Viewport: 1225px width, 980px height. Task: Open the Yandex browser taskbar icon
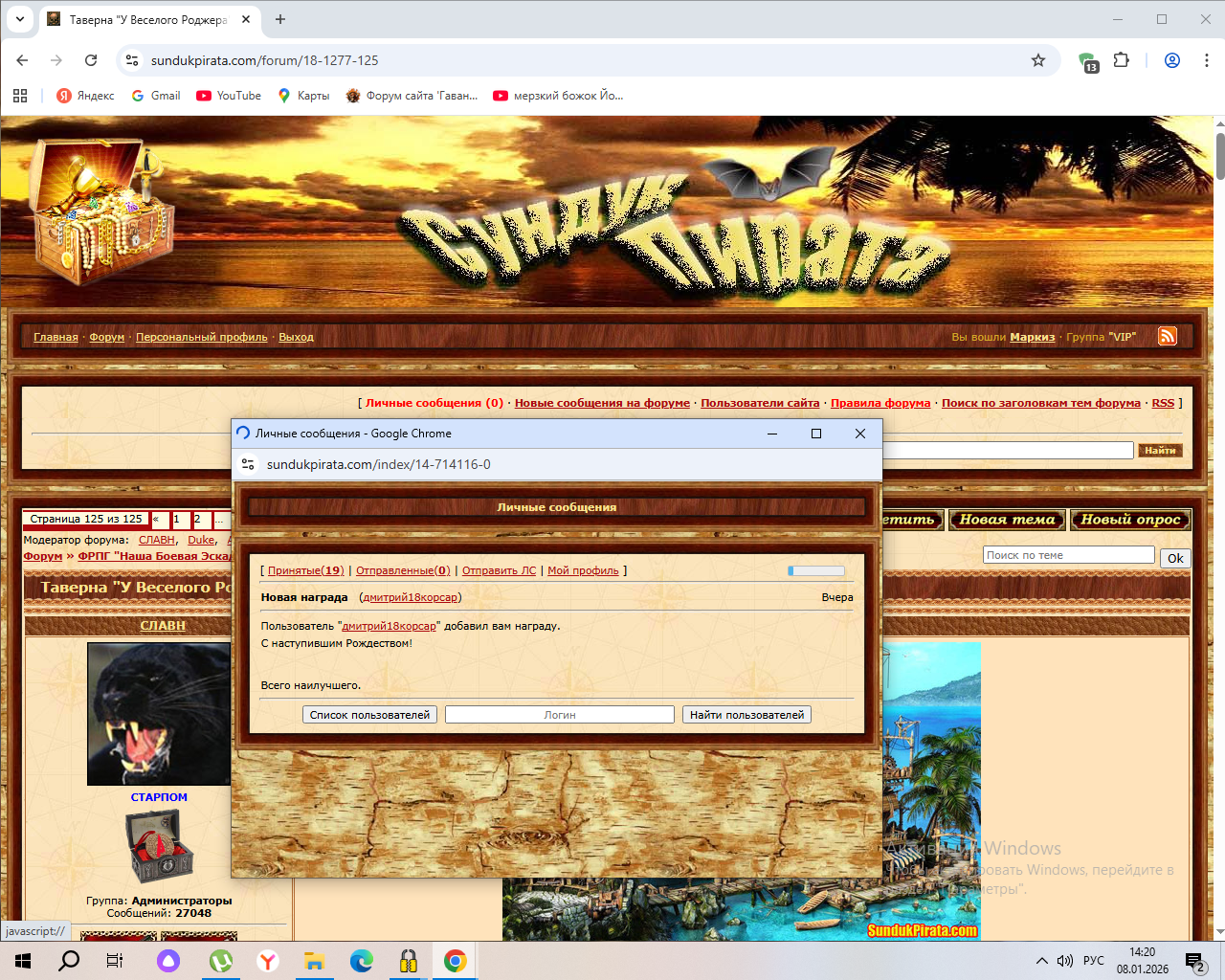268,961
